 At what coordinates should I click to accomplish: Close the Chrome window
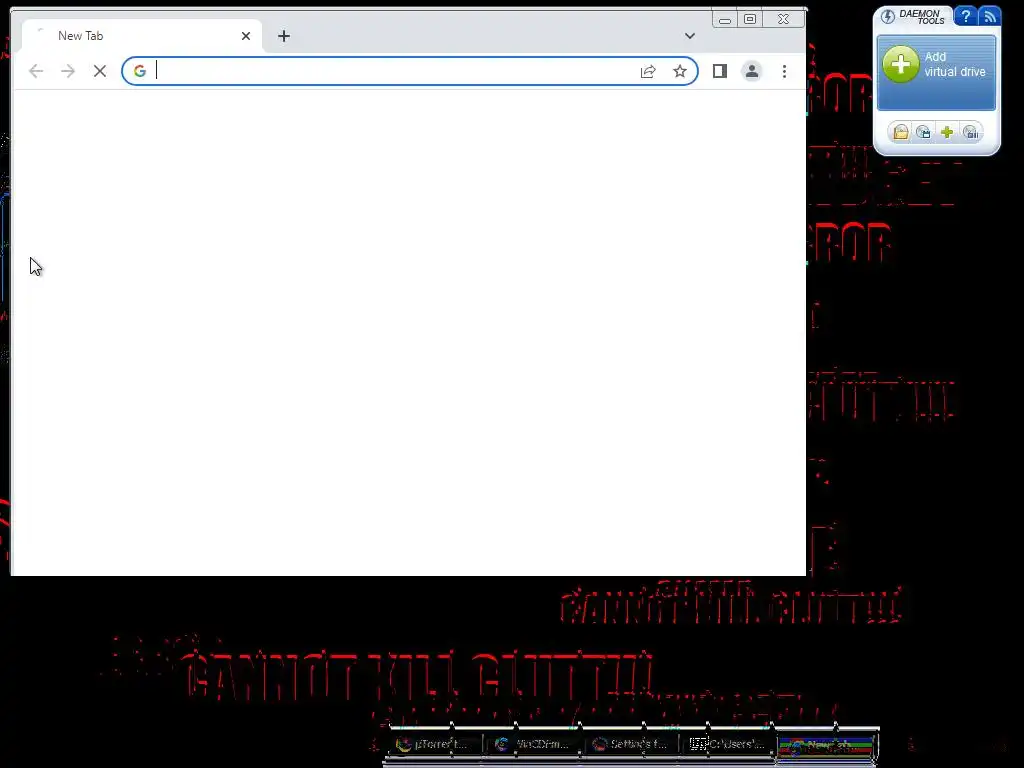[784, 20]
